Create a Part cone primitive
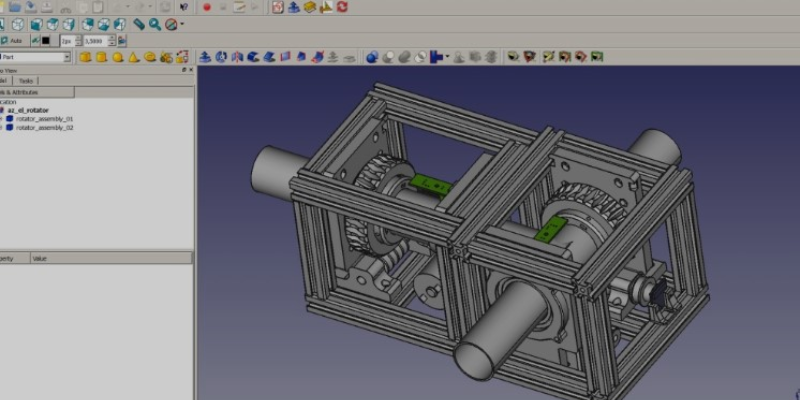This screenshot has height=400, width=800. [134, 57]
